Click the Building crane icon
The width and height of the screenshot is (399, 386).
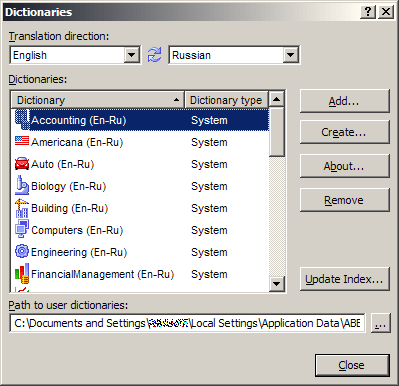pyautogui.click(x=22, y=208)
